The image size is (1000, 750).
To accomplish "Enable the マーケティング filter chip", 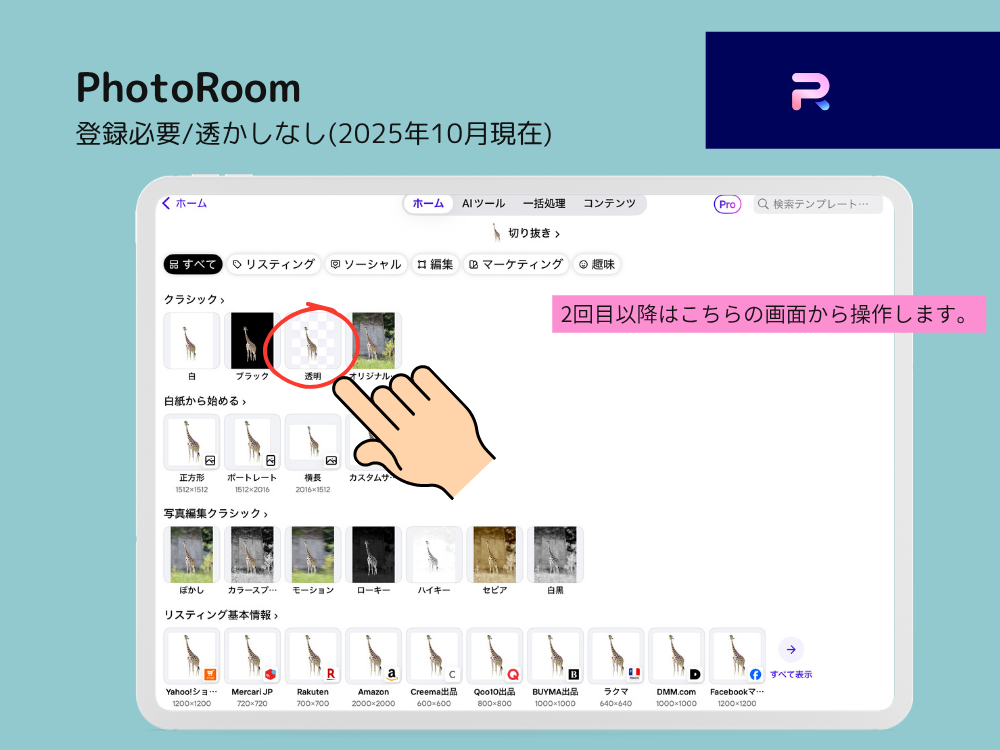I will [516, 264].
